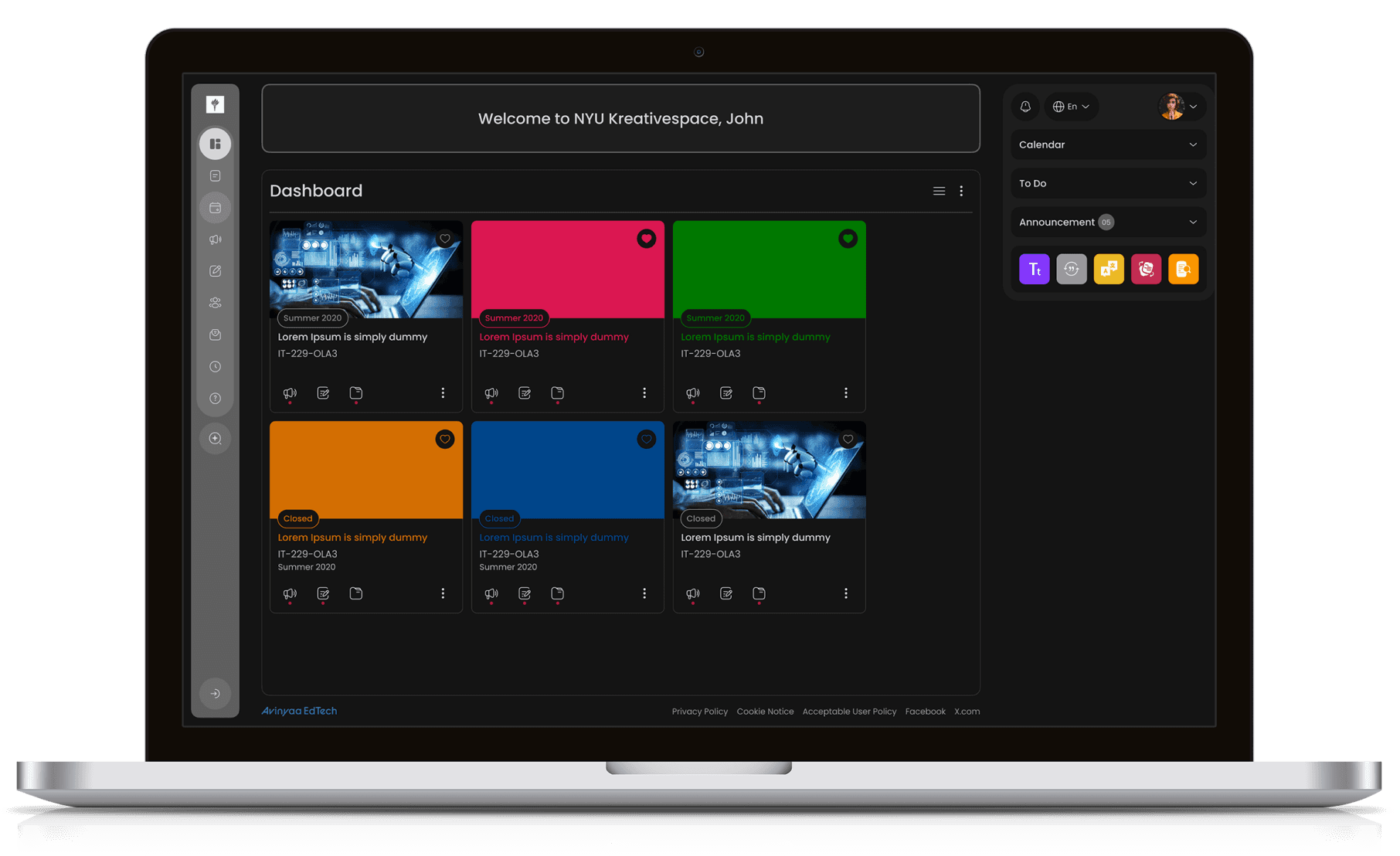Open the inbox mail icon in sidebar
Image resolution: width=1400 pixels, height=856 pixels.
tap(215, 335)
